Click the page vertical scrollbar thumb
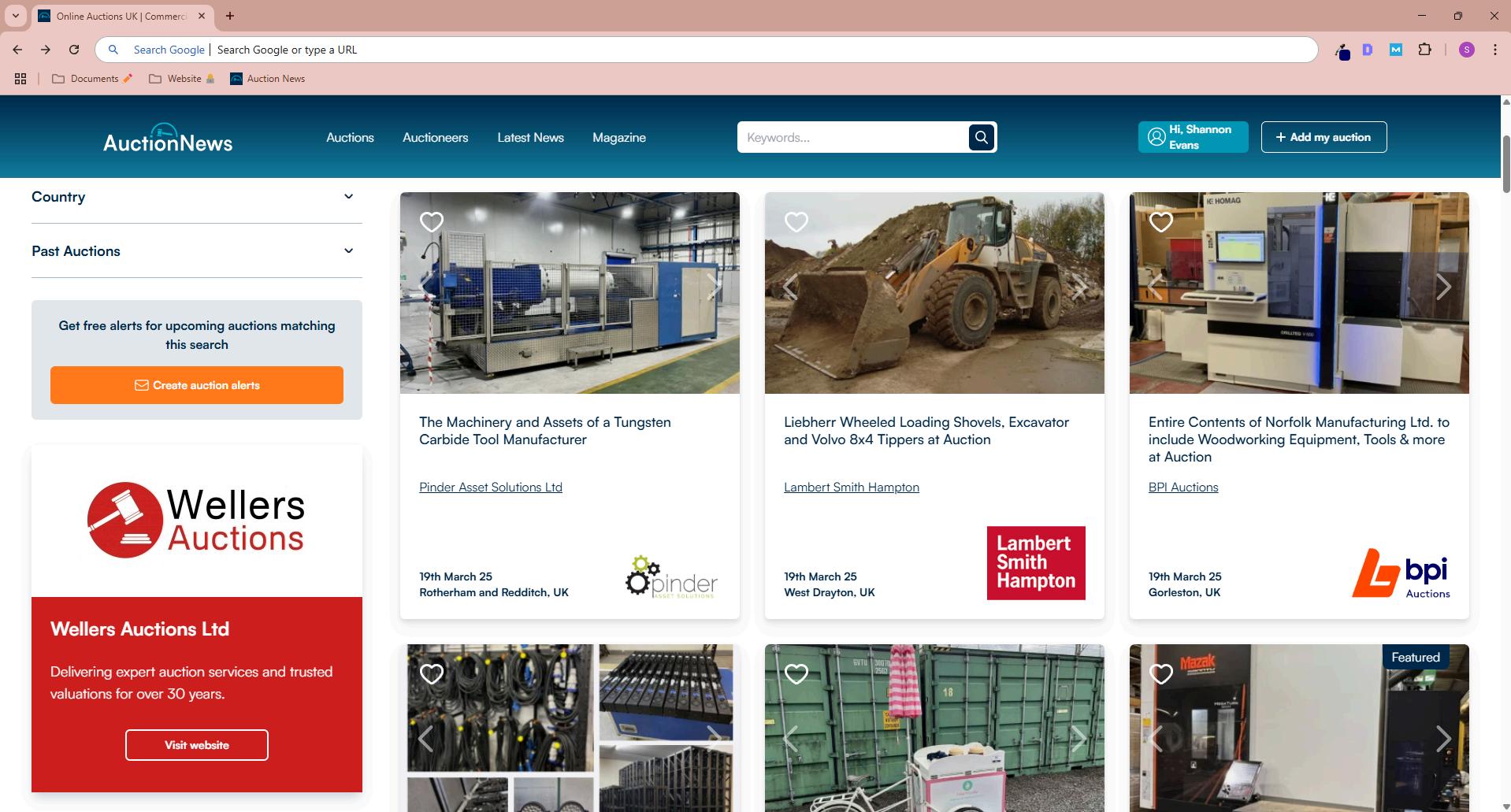Image resolution: width=1511 pixels, height=812 pixels. [1506, 163]
